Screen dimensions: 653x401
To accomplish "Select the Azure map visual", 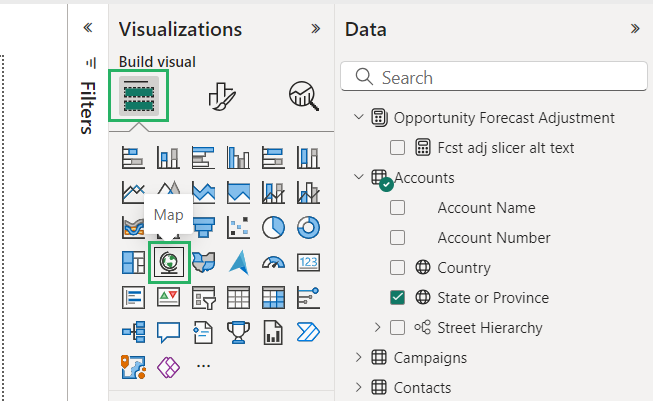I will (238, 262).
